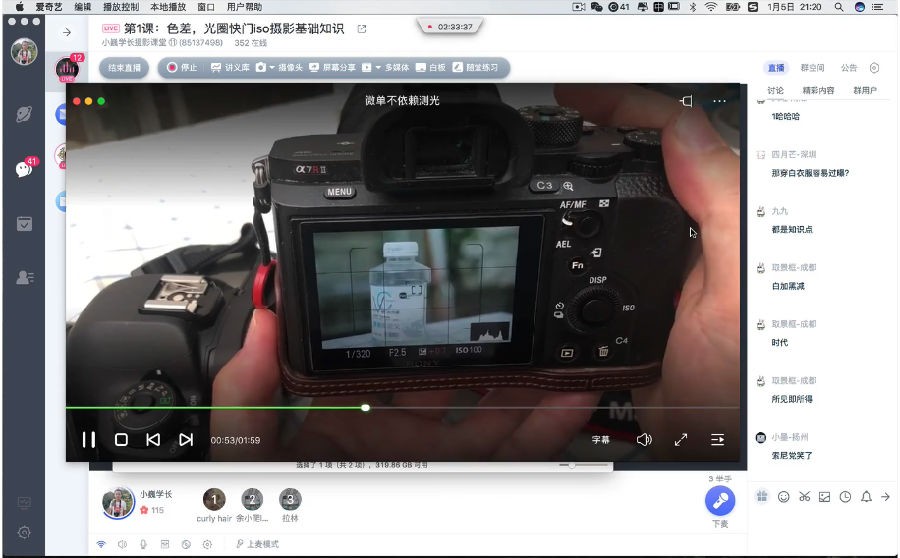Switch to the 直播 tab
The height and width of the screenshot is (558, 900).
tap(777, 68)
